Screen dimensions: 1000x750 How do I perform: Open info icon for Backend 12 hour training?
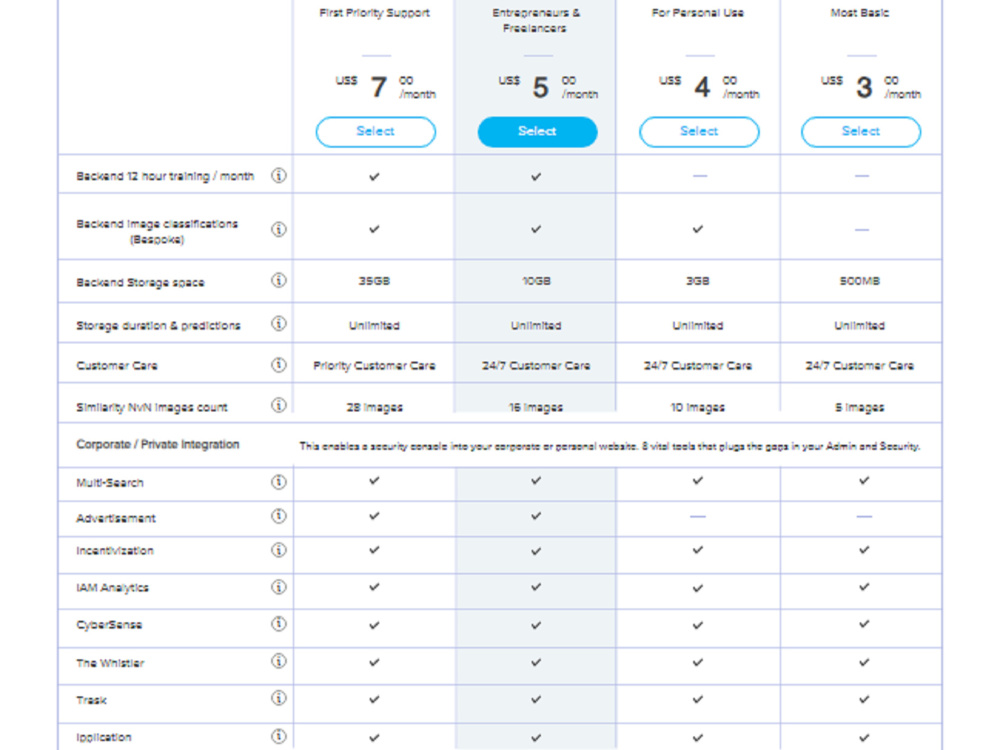[279, 175]
